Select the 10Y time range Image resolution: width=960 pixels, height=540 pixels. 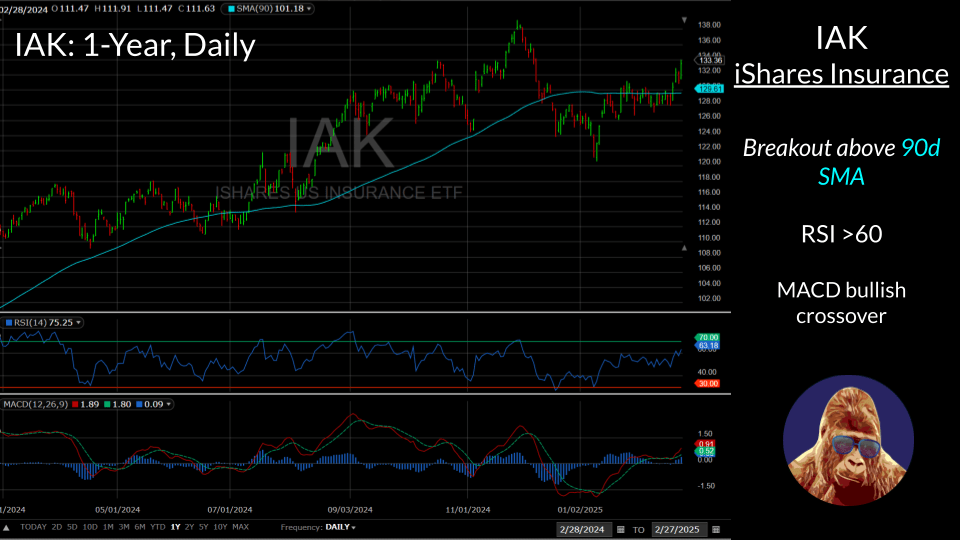tap(220, 527)
